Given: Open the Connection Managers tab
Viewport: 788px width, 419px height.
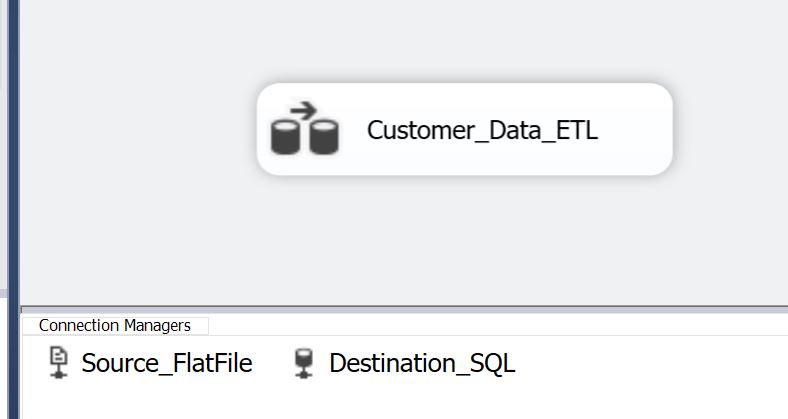Looking at the screenshot, I should [115, 326].
